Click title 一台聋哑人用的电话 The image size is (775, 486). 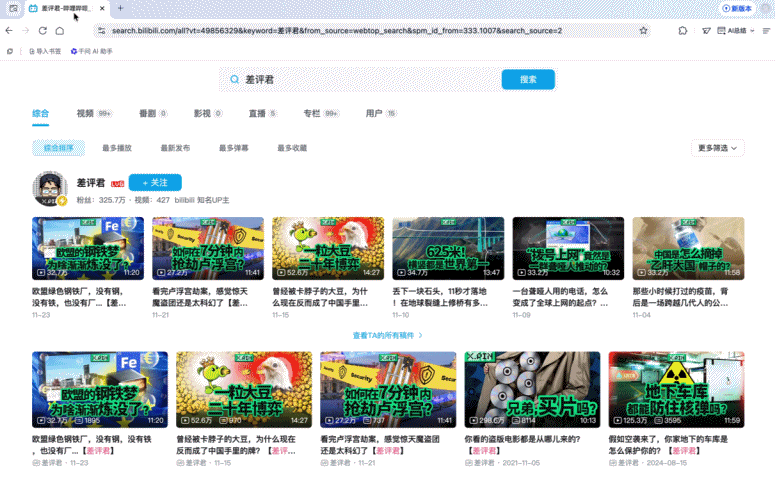click(x=560, y=297)
